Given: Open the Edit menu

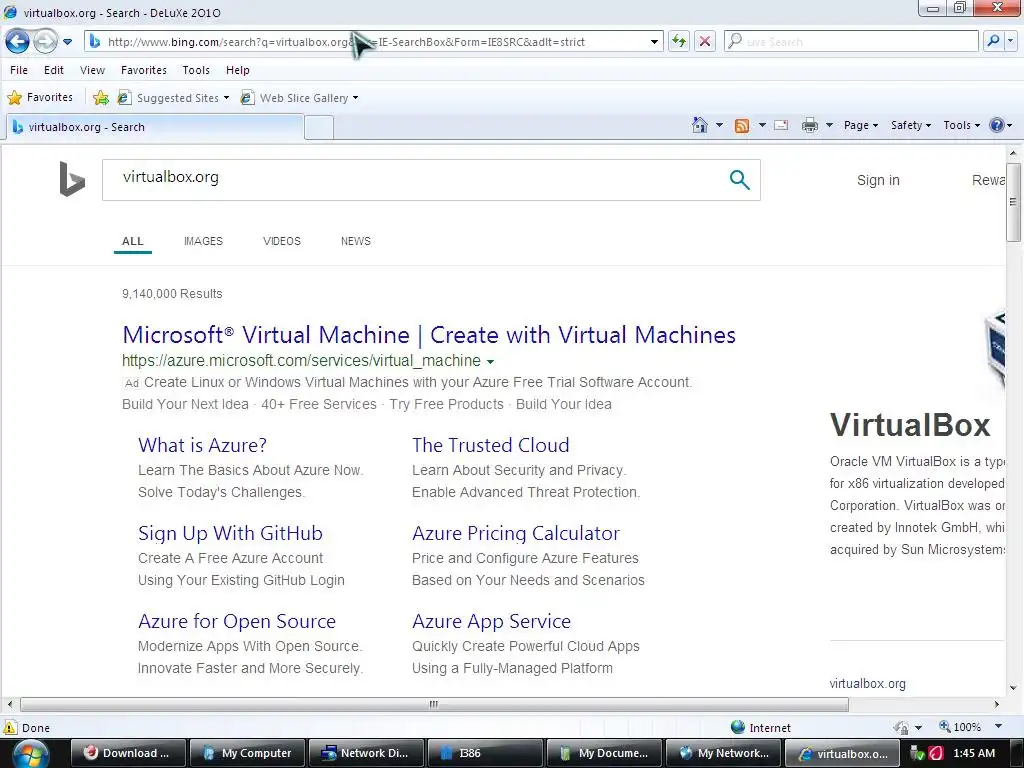Looking at the screenshot, I should (54, 70).
